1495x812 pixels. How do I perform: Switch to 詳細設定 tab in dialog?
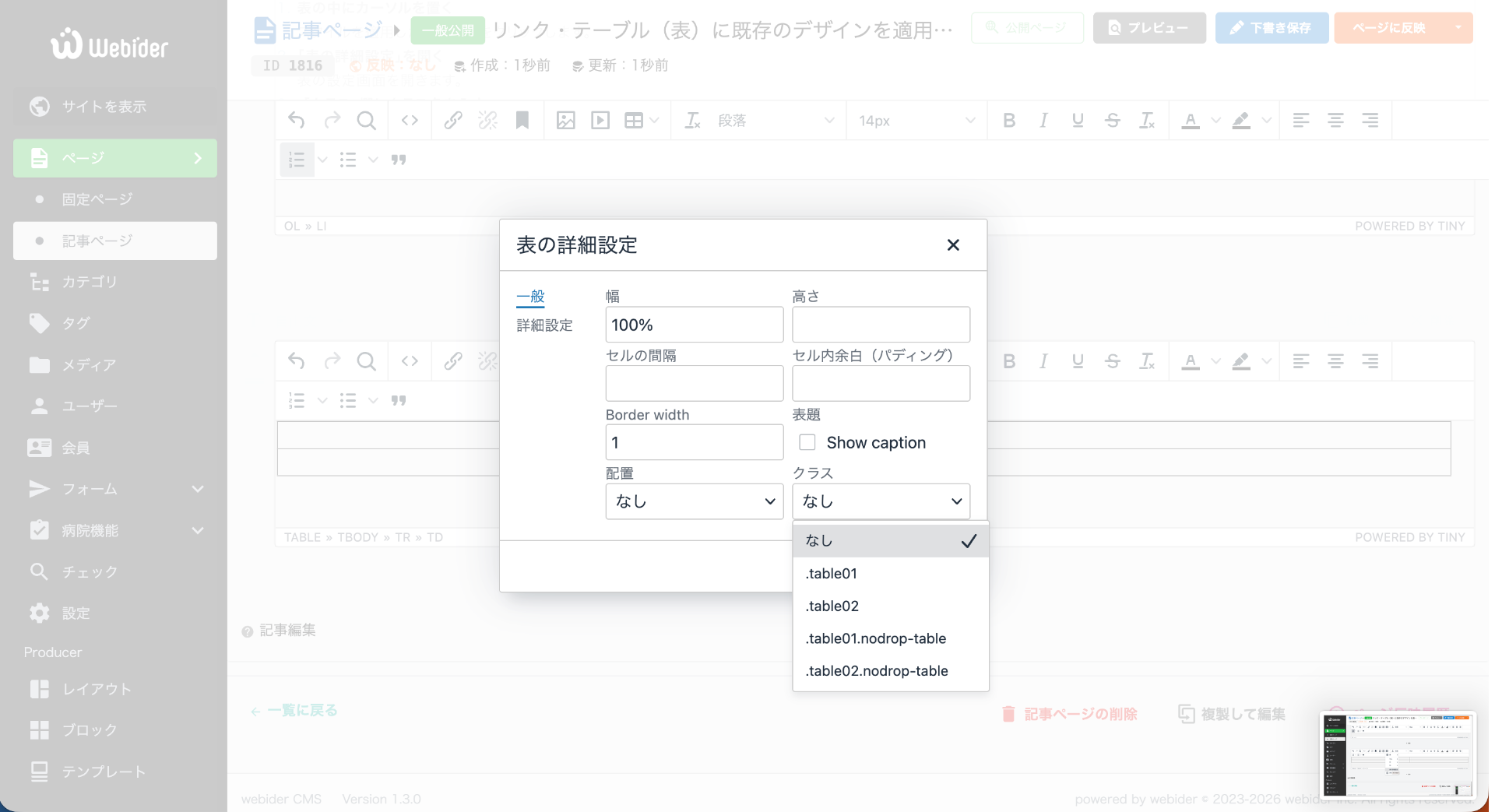tap(544, 325)
